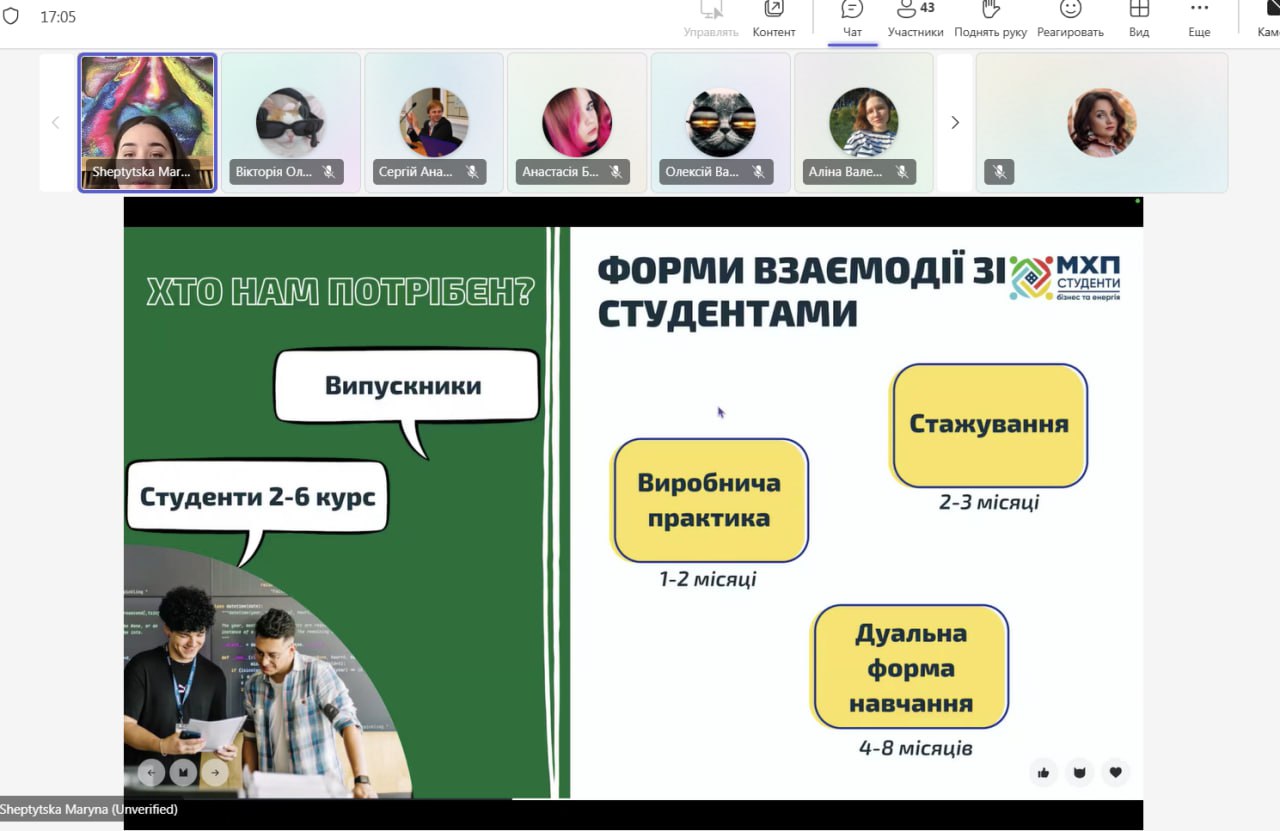Open the Вид layout menu
Viewport: 1280px width, 831px height.
click(1138, 19)
